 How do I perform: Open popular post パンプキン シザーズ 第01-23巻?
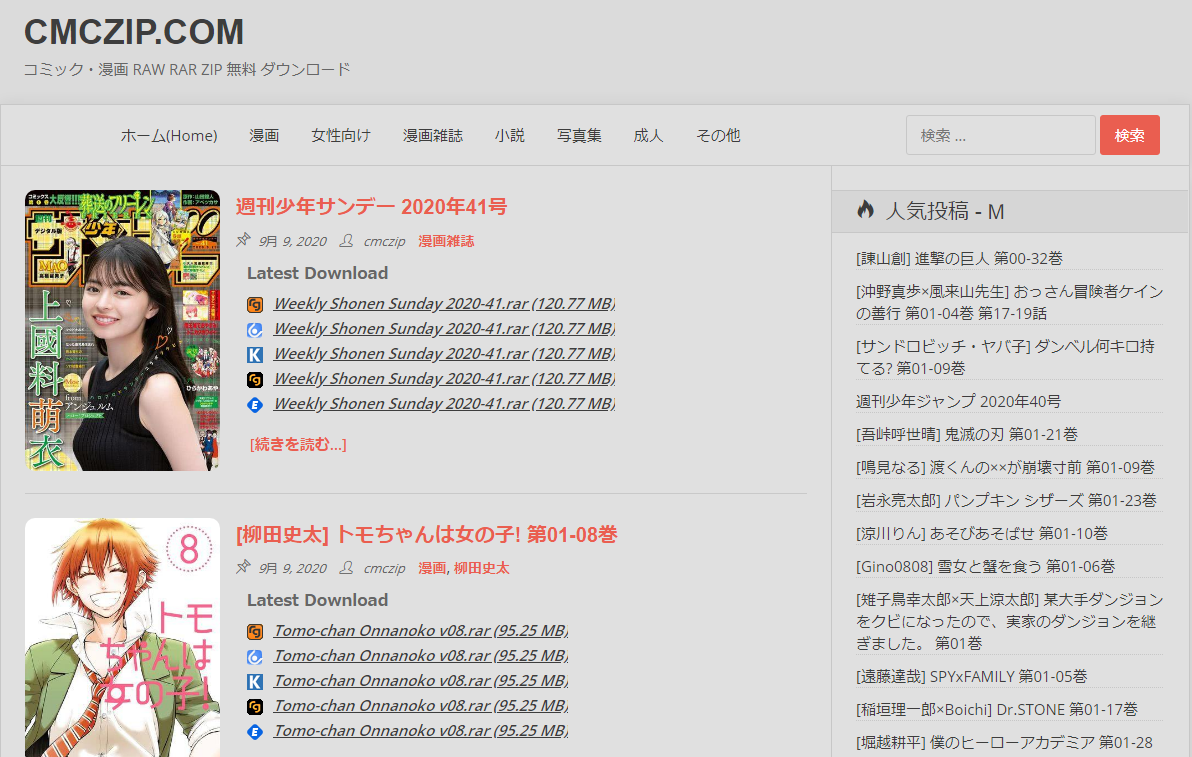(x=1007, y=500)
